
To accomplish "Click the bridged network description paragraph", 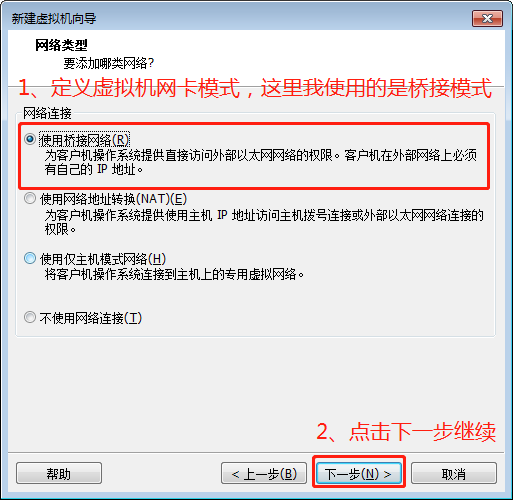I will tap(261, 162).
